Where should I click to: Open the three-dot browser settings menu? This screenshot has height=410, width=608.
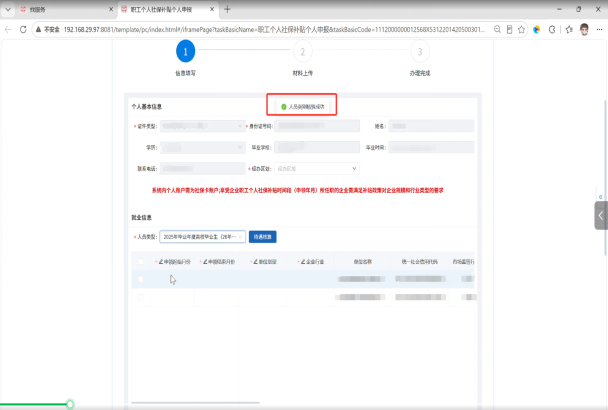pos(599,29)
